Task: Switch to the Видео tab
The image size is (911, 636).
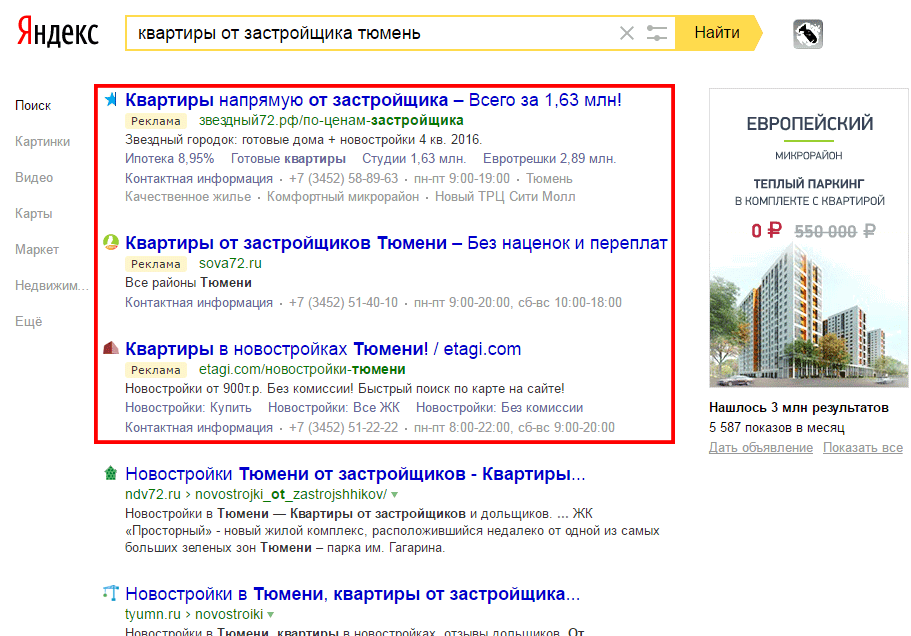Action: click(x=34, y=178)
